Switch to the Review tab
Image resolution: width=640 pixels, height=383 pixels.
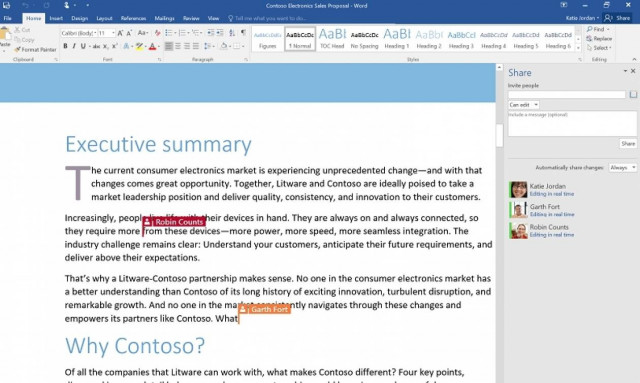[x=191, y=18]
